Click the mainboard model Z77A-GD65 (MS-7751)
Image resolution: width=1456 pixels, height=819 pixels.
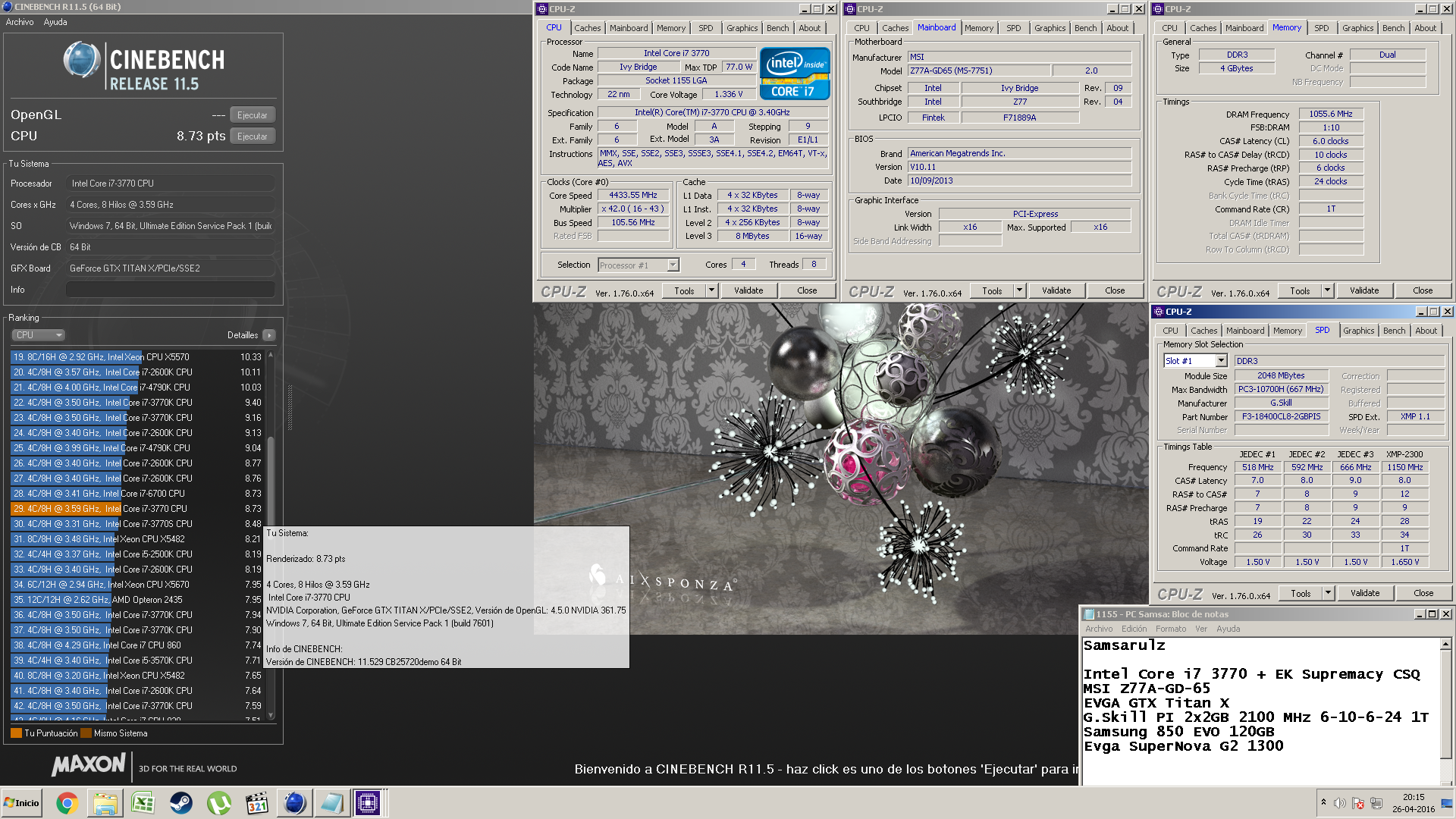(978, 71)
